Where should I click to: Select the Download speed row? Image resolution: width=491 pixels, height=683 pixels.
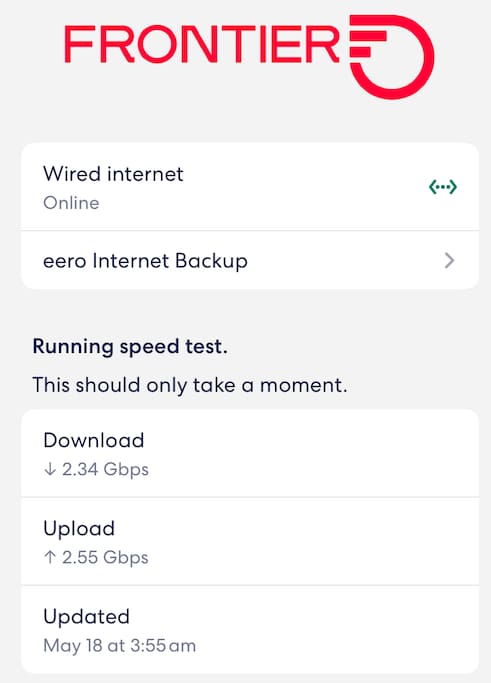[x=250, y=453]
